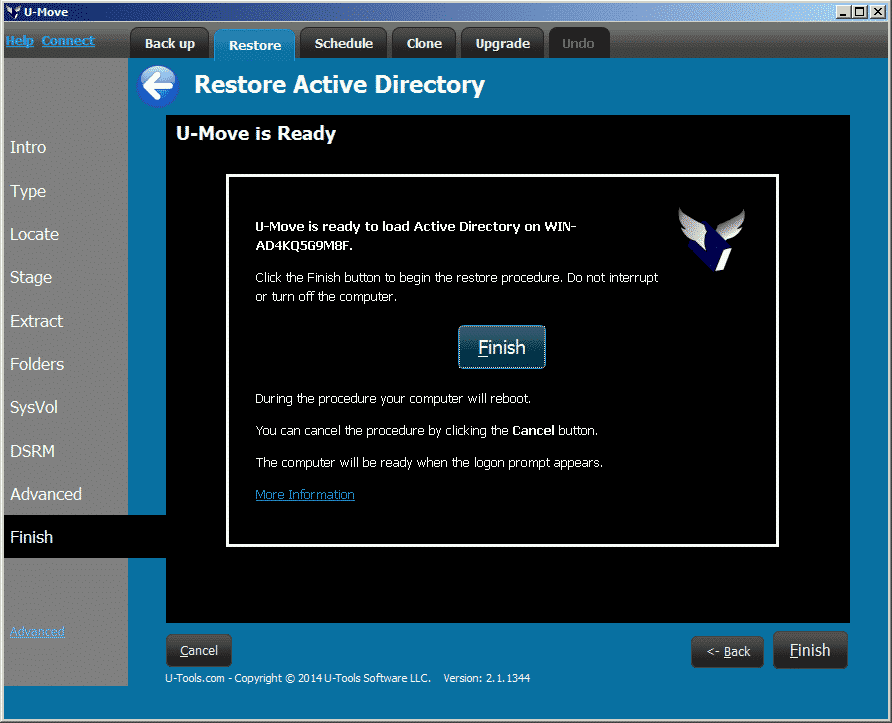Go back with the Back button

tap(728, 651)
